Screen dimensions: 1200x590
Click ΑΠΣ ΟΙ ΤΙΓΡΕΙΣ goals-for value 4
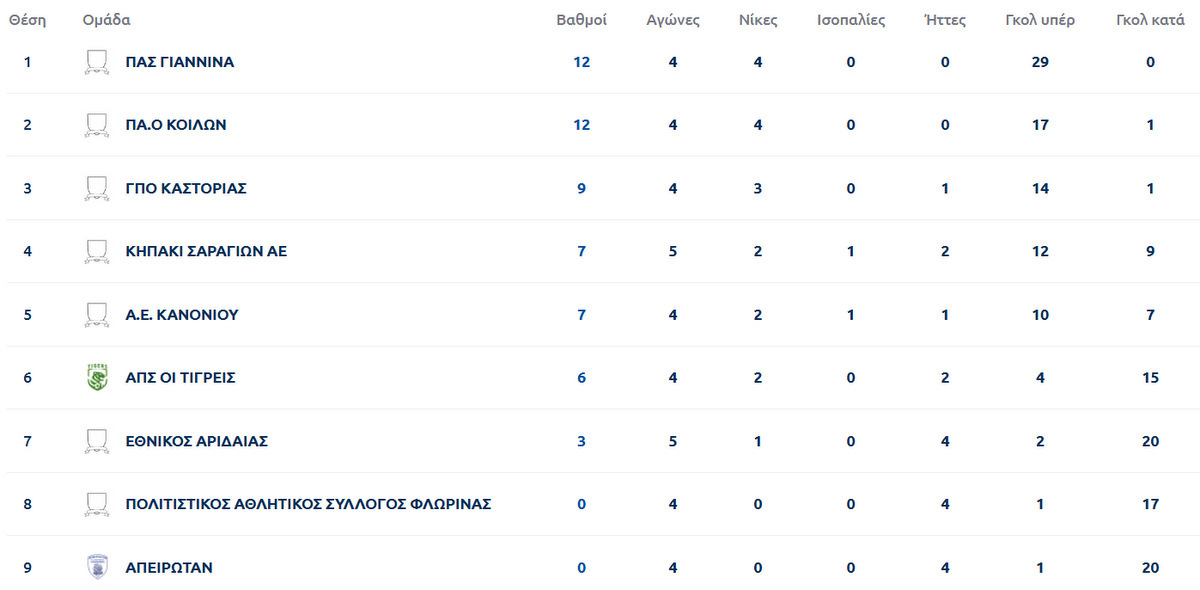[x=1040, y=378]
